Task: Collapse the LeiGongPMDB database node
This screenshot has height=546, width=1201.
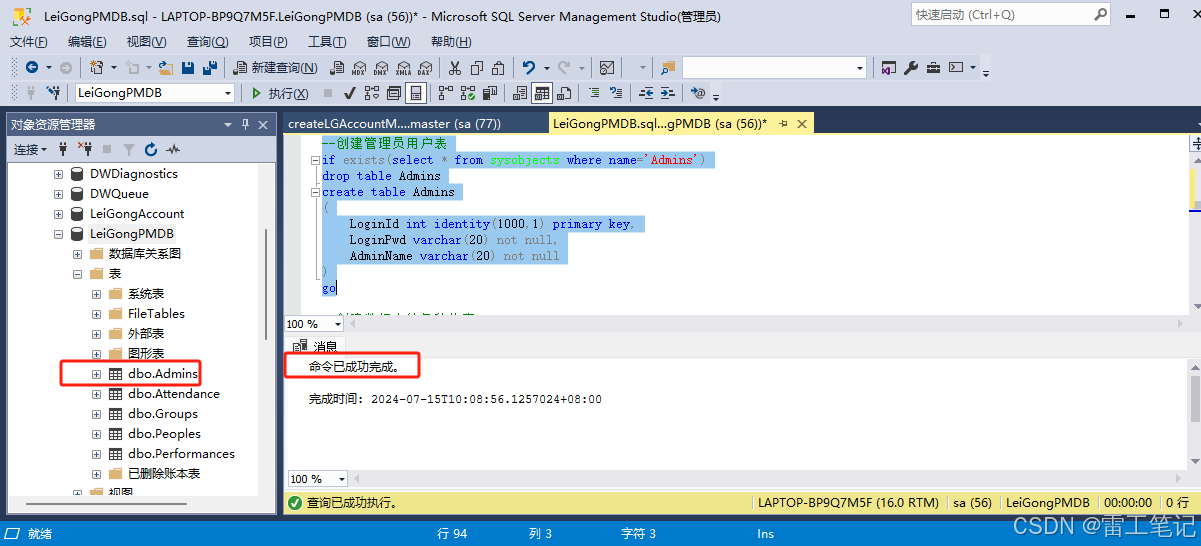Action: (x=58, y=234)
